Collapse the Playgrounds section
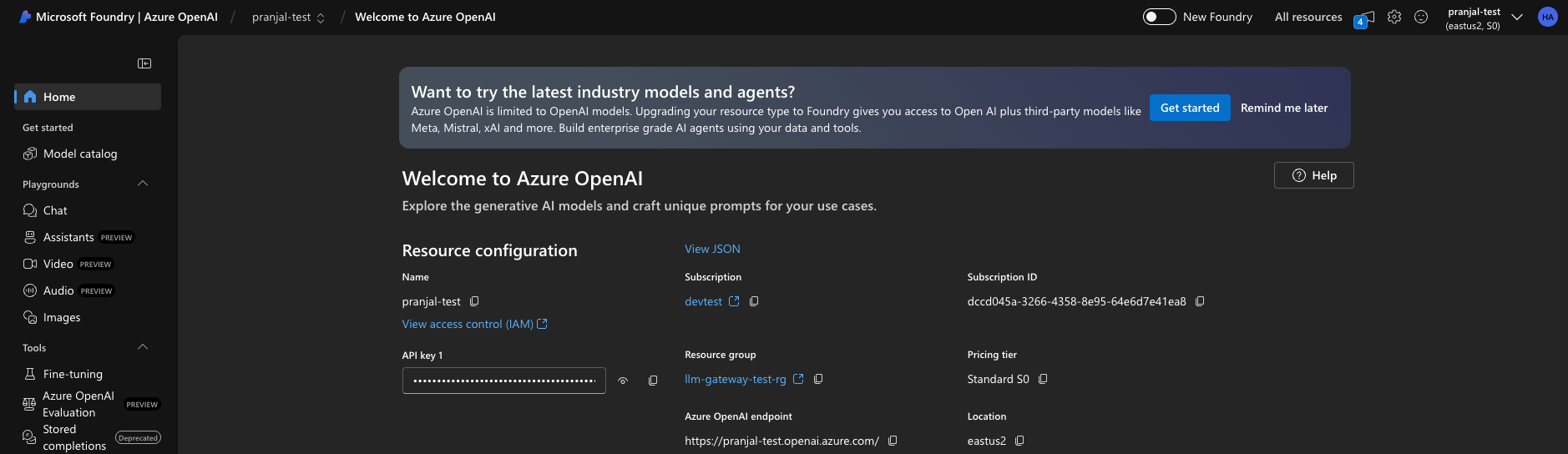Image resolution: width=1568 pixels, height=454 pixels. (x=143, y=184)
